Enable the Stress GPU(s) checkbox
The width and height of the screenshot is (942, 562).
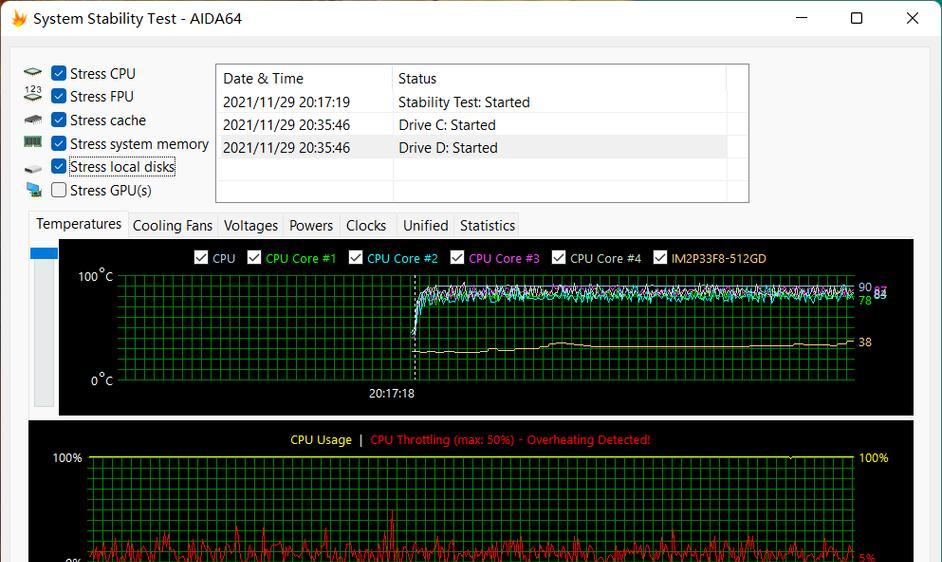59,190
